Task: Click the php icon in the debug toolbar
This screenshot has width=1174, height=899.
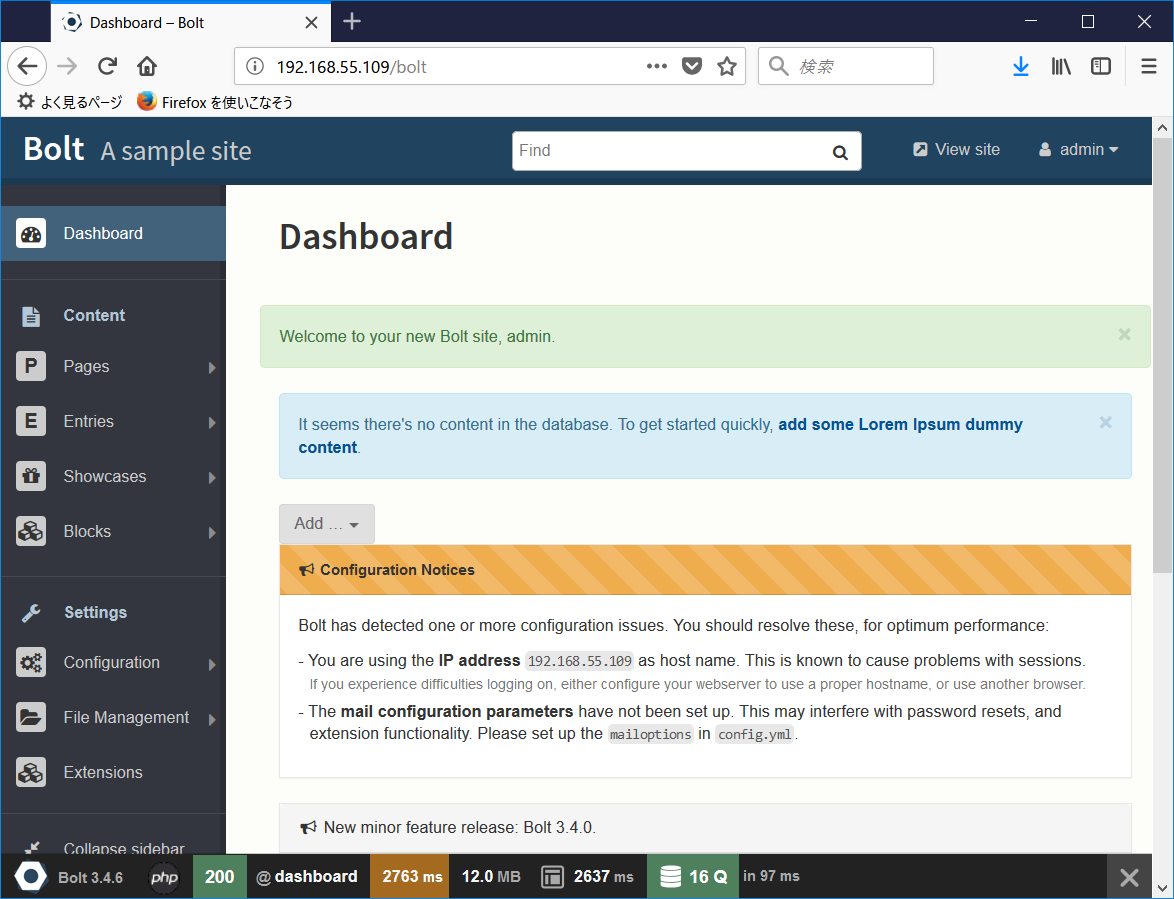Action: (x=164, y=877)
